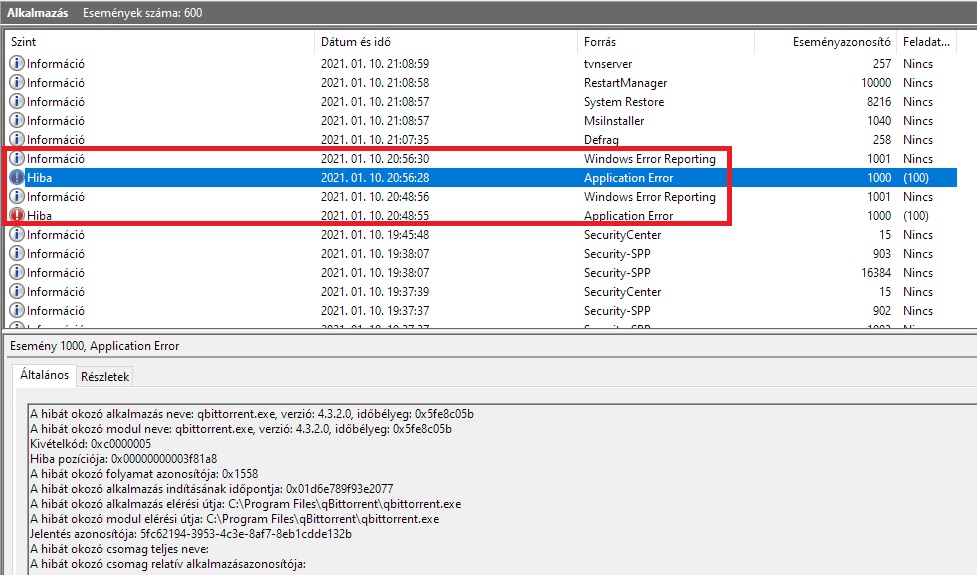Screen dimensions: 977x576
Task: Select the tvnserver source cell
Action: 608,64
